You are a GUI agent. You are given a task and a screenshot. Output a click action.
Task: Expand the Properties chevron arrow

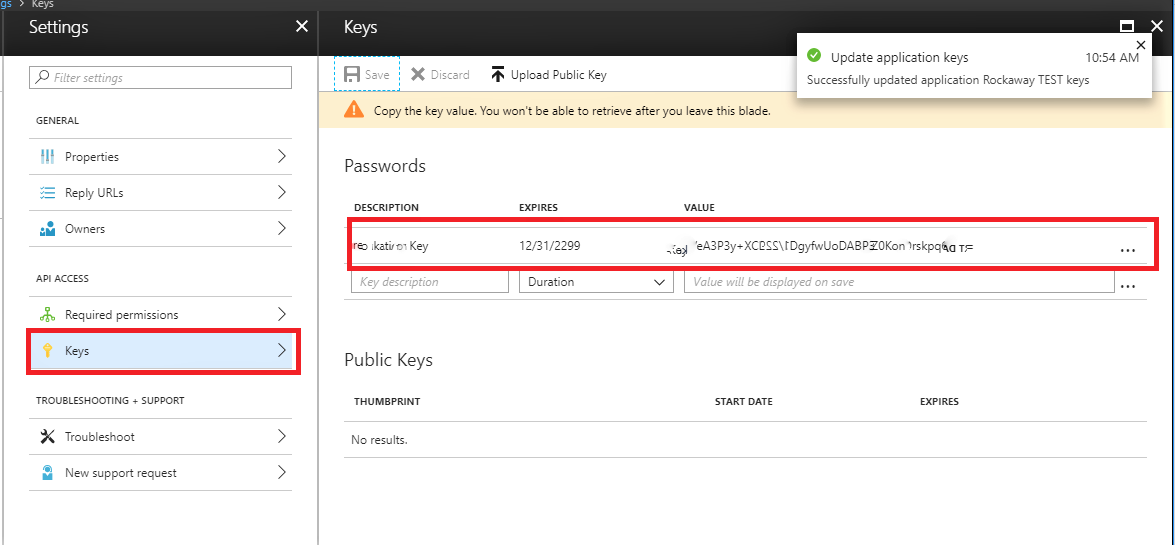[281, 157]
